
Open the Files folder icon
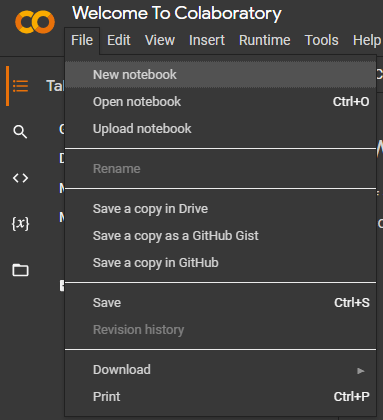click(20, 270)
